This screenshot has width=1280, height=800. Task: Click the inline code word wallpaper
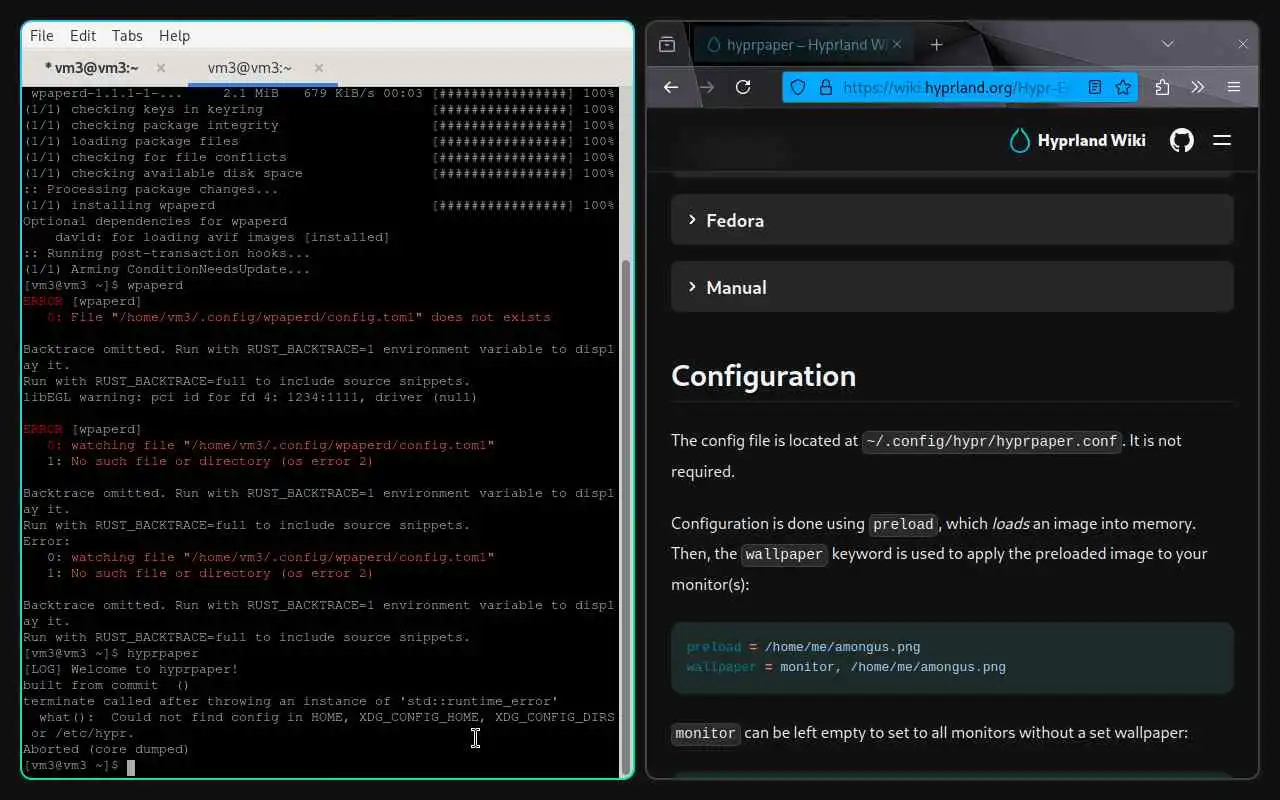tap(784, 554)
